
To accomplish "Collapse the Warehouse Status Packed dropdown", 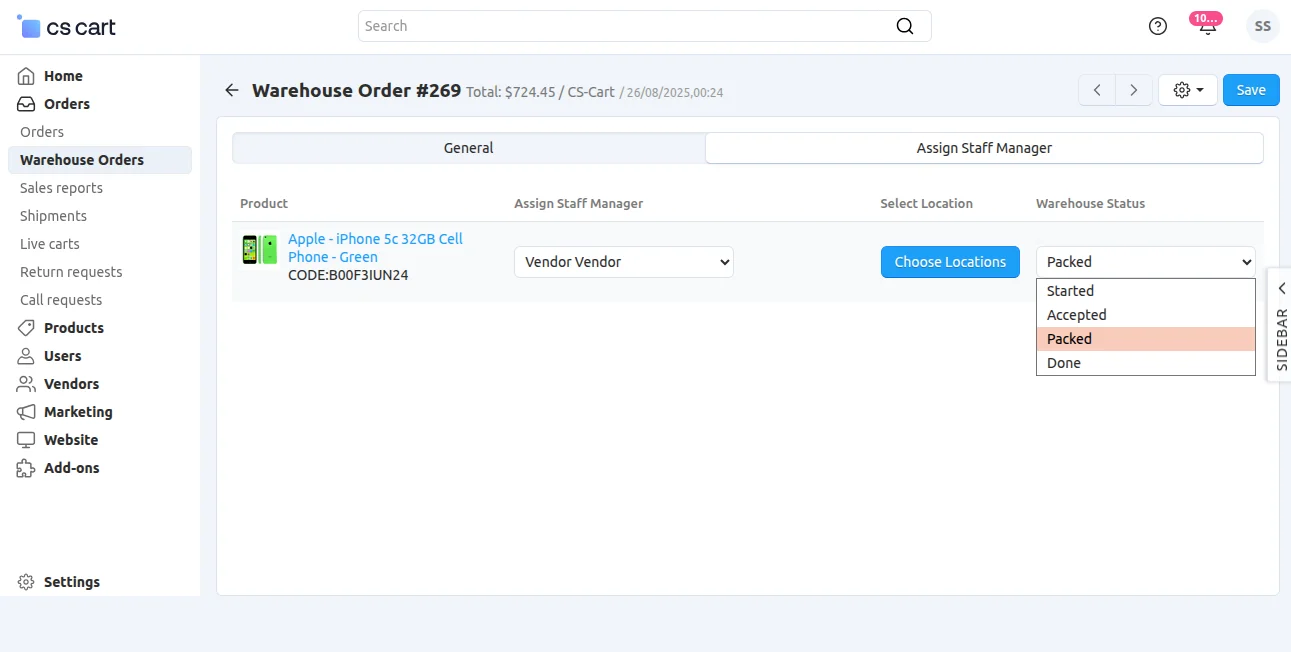I will pyautogui.click(x=1146, y=262).
